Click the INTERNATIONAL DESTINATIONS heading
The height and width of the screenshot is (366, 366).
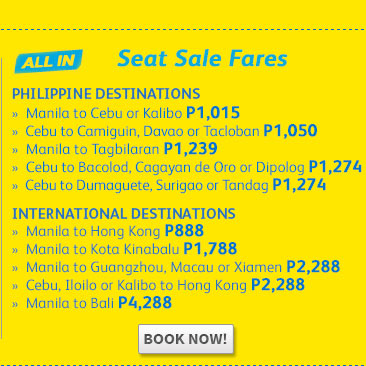pos(124,214)
